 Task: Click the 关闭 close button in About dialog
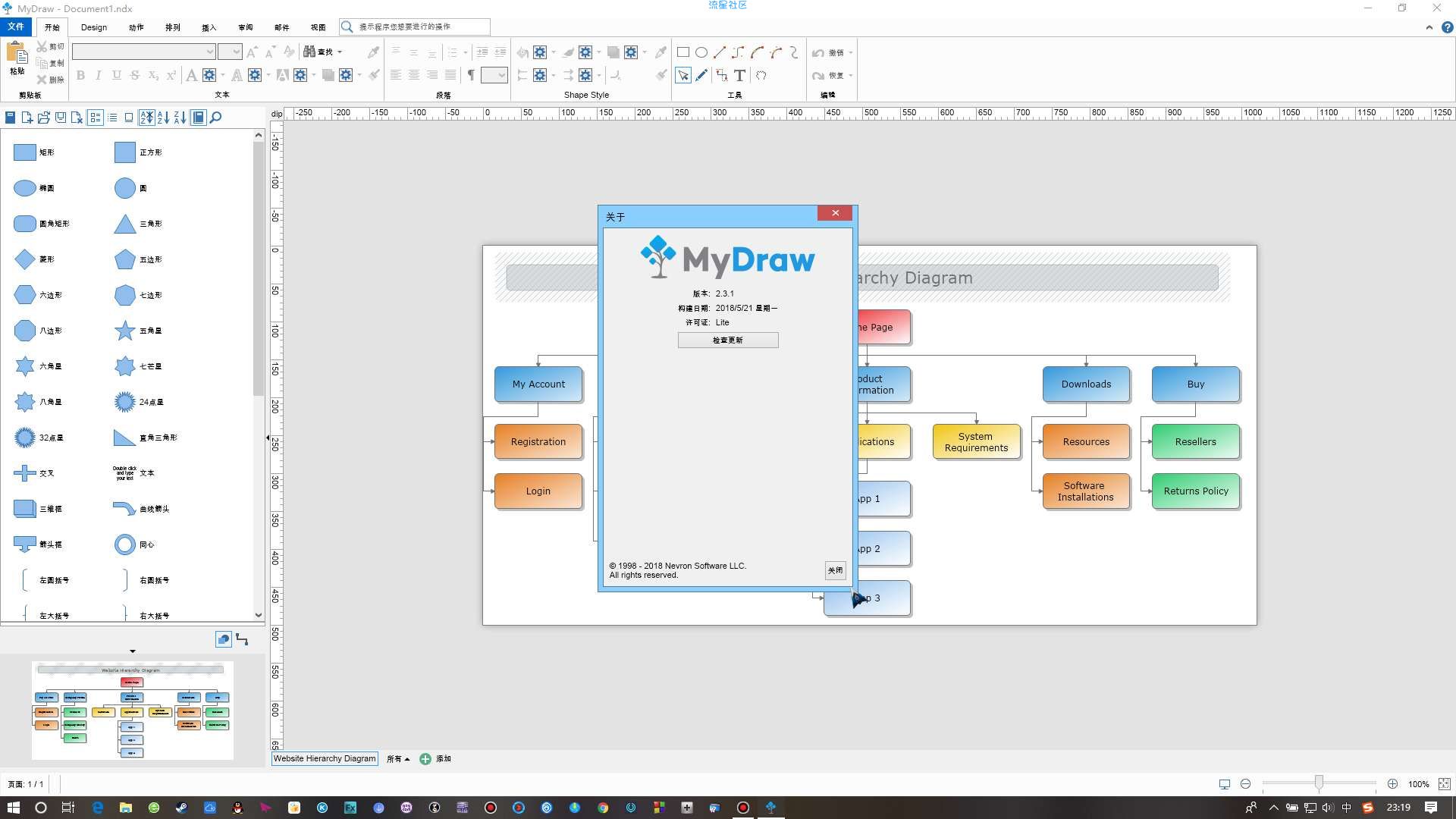[x=835, y=570]
